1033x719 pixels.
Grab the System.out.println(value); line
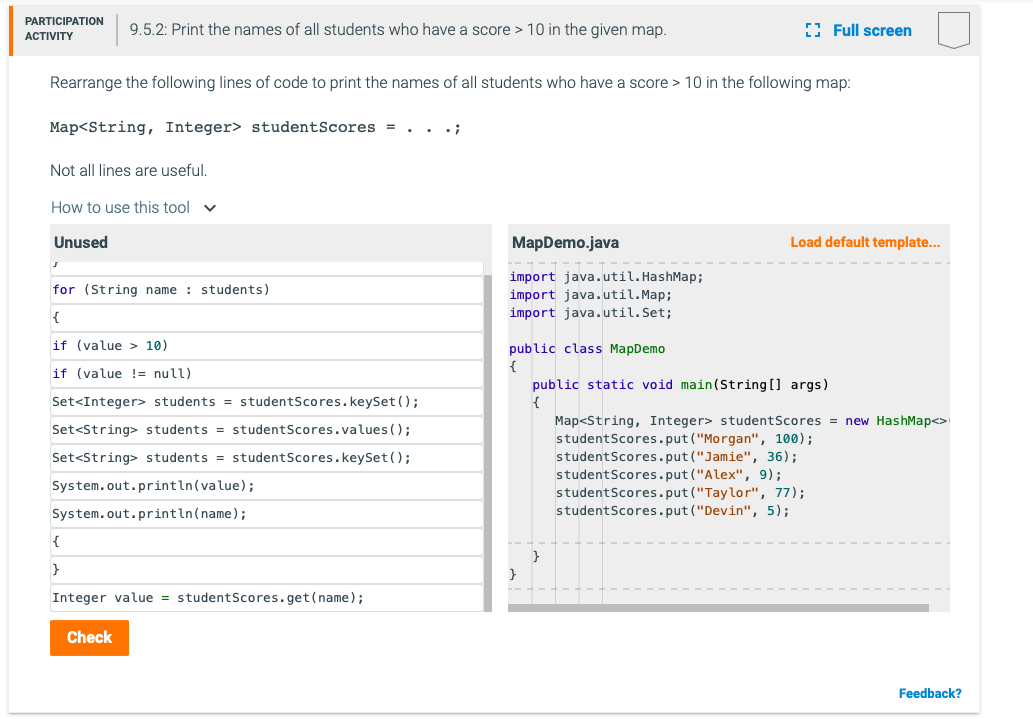pos(153,486)
